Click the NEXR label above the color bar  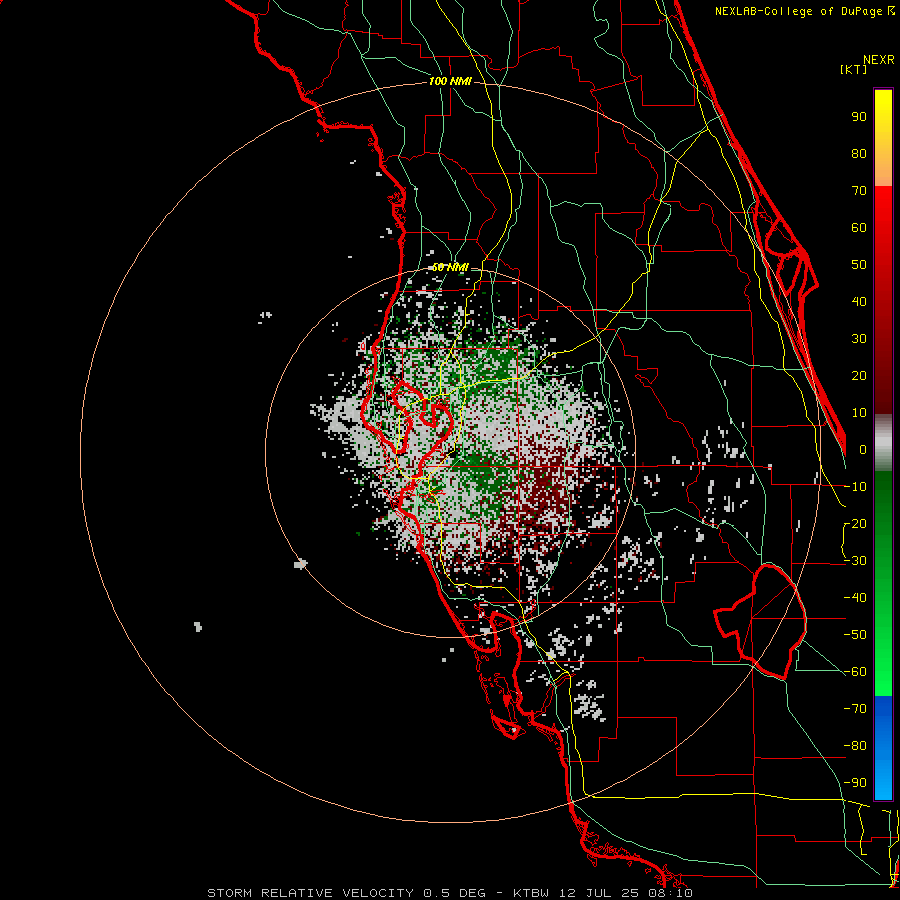click(878, 60)
